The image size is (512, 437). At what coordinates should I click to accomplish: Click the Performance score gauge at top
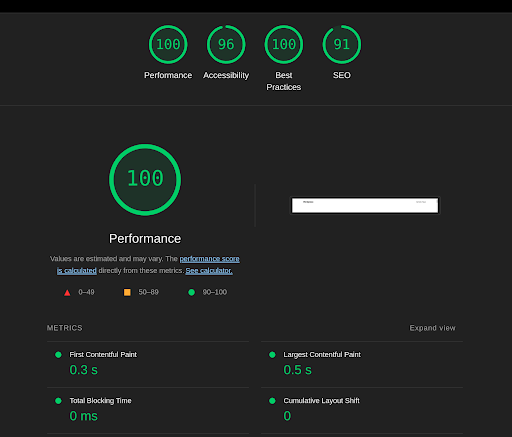point(168,44)
